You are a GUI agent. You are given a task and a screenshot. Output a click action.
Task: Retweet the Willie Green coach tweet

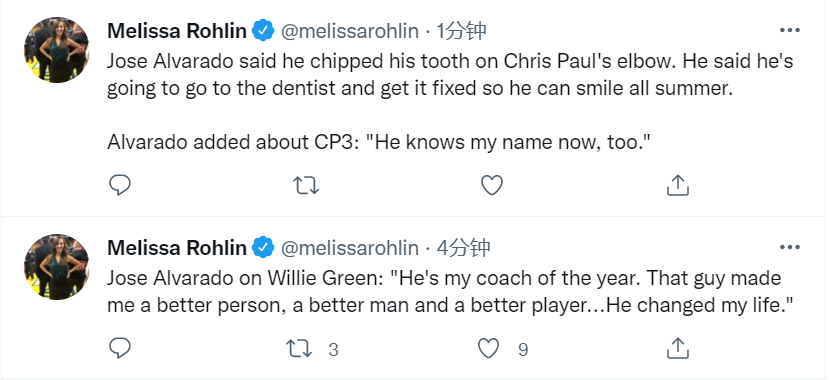[x=312, y=349]
